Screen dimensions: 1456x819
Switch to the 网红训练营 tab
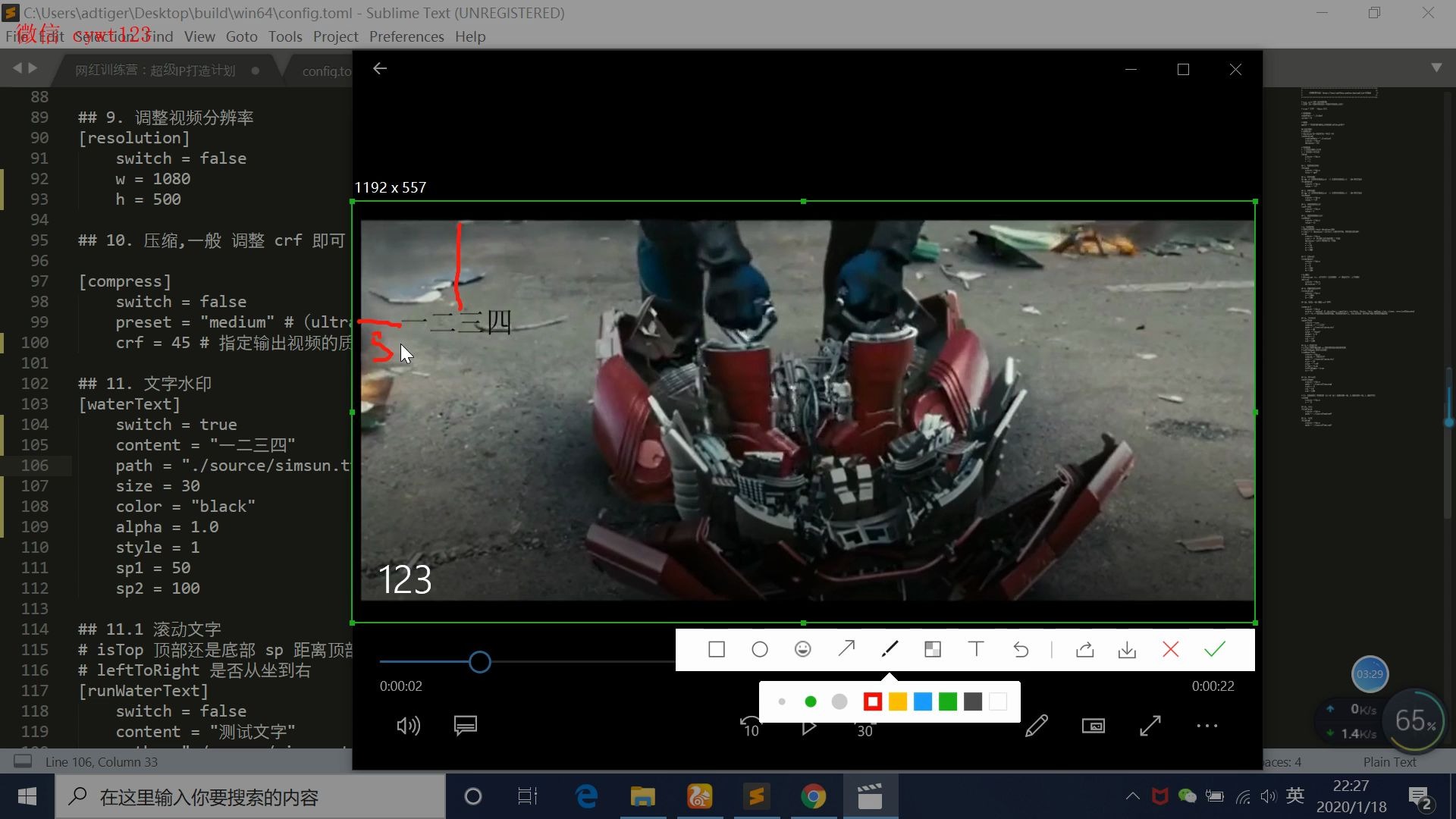[155, 71]
